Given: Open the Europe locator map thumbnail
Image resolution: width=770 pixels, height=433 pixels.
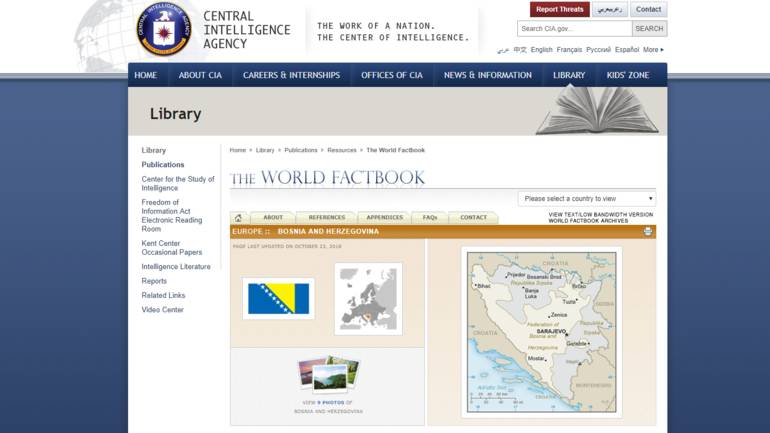Looking at the screenshot, I should [x=368, y=298].
